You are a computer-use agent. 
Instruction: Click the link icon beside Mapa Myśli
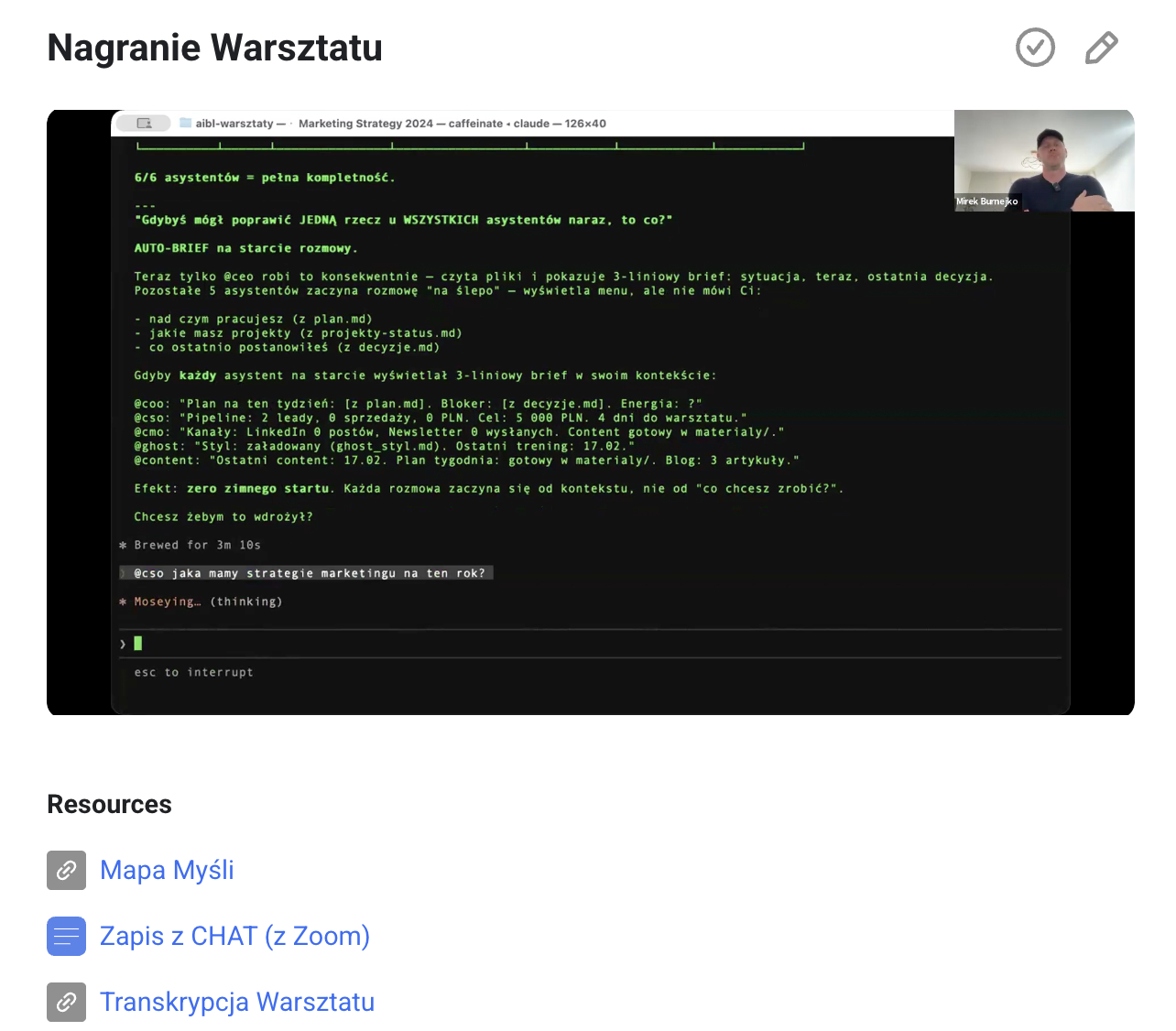coord(66,870)
